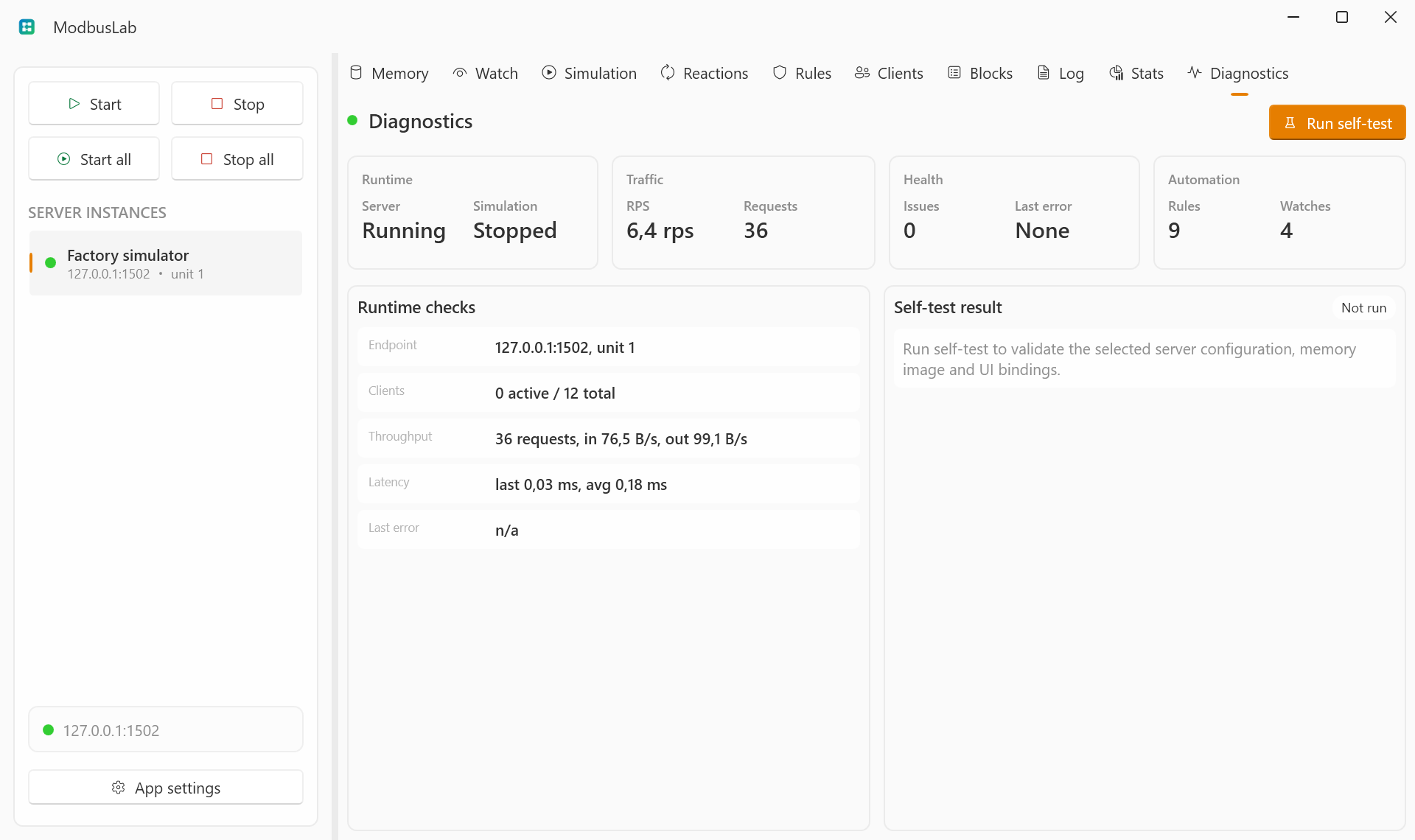This screenshot has width=1415, height=840.
Task: Click green status dot beside Diagnostics heading
Action: (352, 120)
